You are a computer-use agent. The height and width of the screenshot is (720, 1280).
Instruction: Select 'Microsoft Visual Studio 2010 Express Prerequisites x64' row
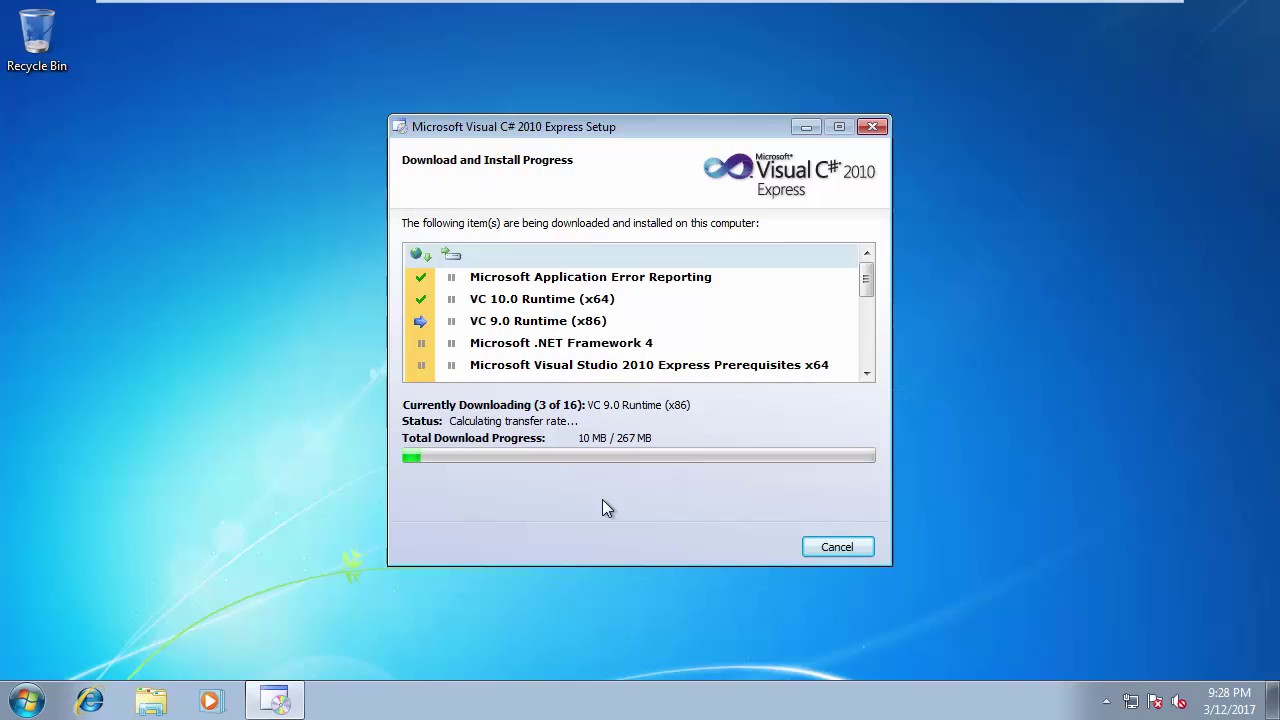[x=631, y=365]
